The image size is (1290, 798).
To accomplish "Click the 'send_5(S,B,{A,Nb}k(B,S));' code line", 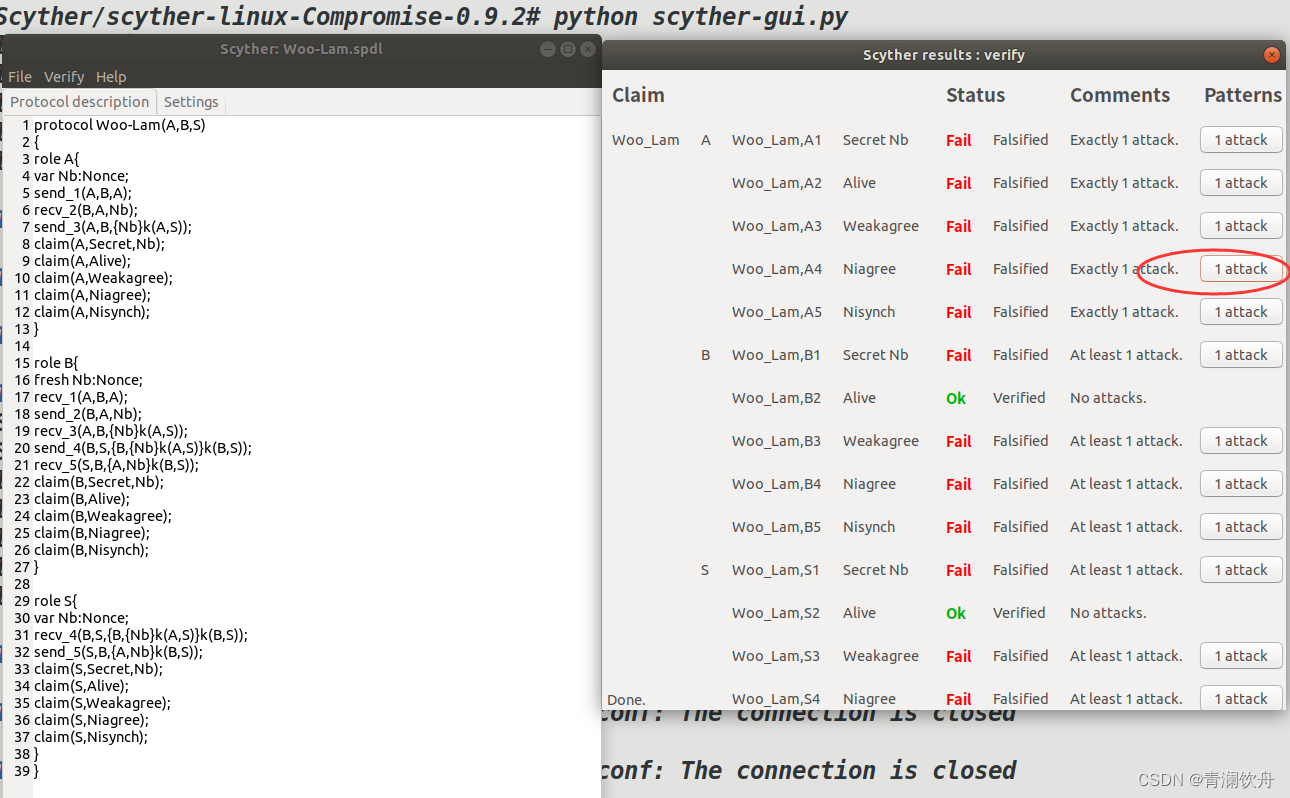I will 118,652.
